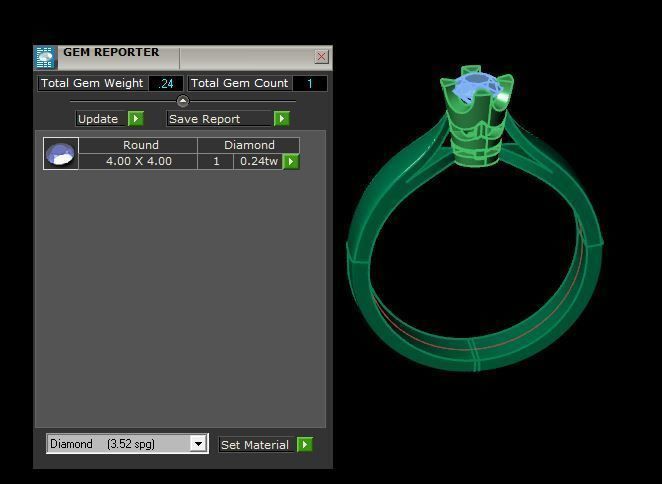Select the blue gemstone on the ring model
This screenshot has height=484, width=662.
click(476, 87)
